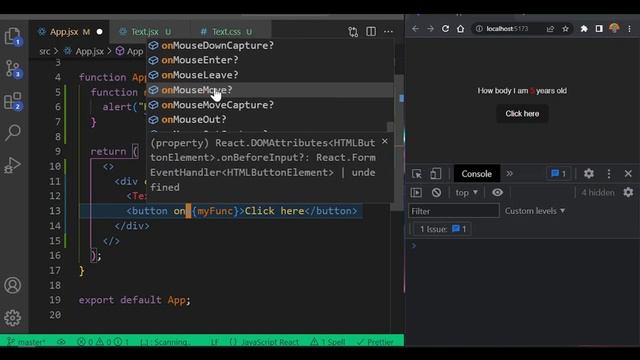Switch to the App.jsx editor tab
This screenshot has width=640, height=360.
coord(69,31)
